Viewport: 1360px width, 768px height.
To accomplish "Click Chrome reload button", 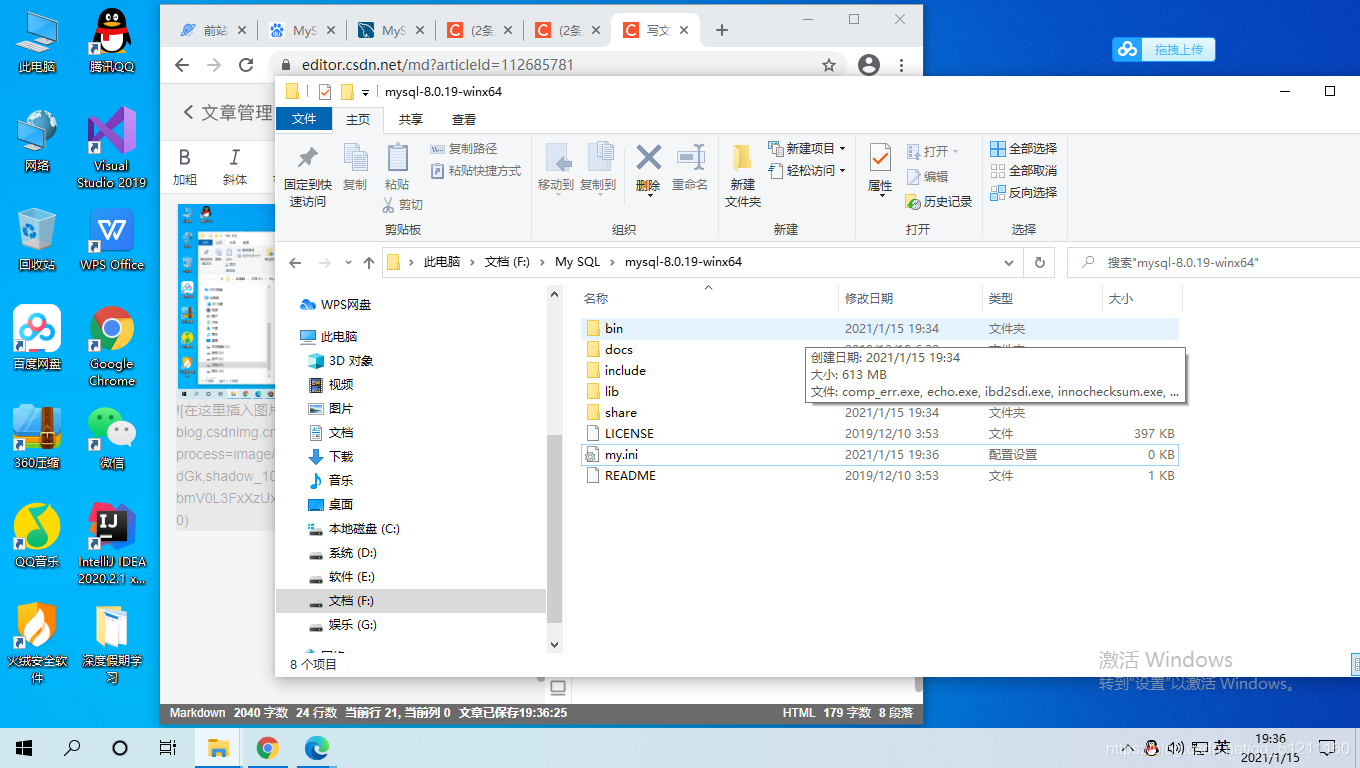I will click(x=246, y=65).
